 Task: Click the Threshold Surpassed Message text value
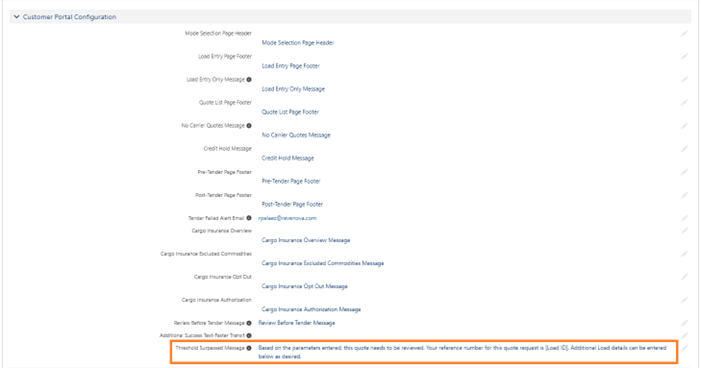(462, 352)
